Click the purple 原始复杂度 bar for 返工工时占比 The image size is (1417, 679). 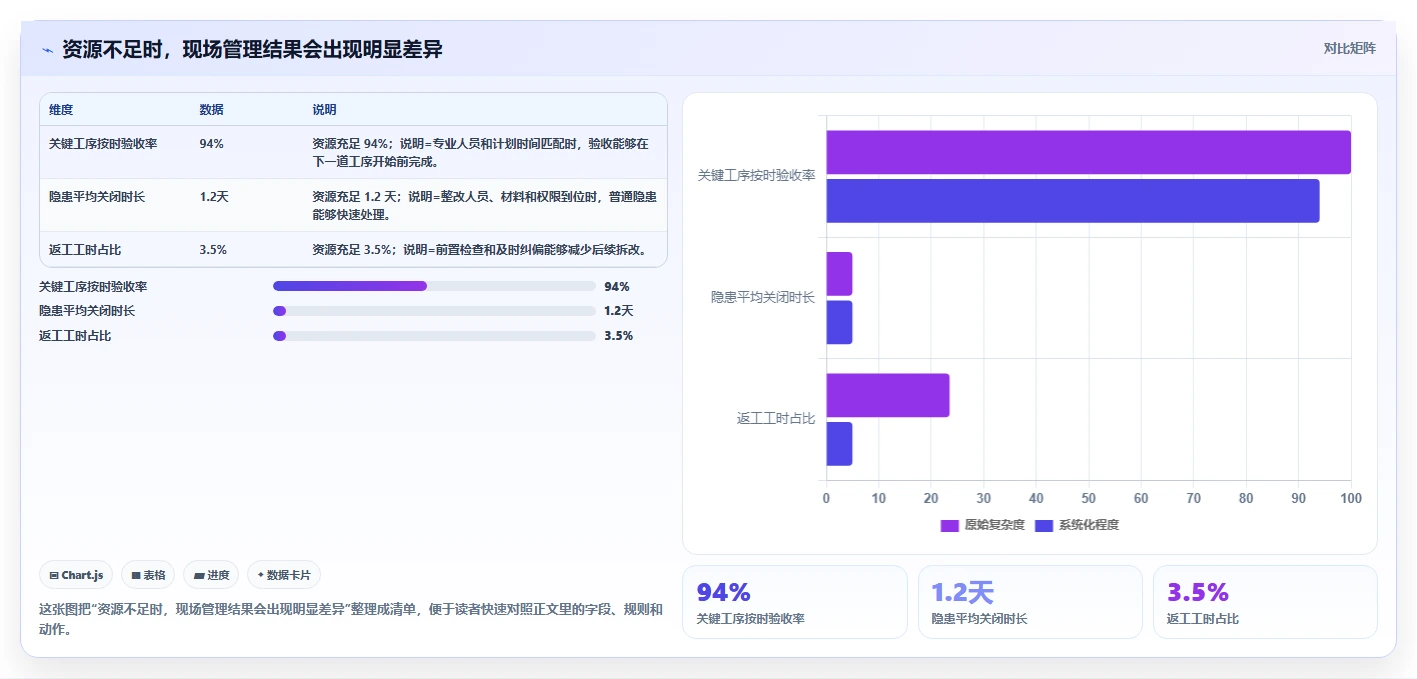tap(887, 395)
